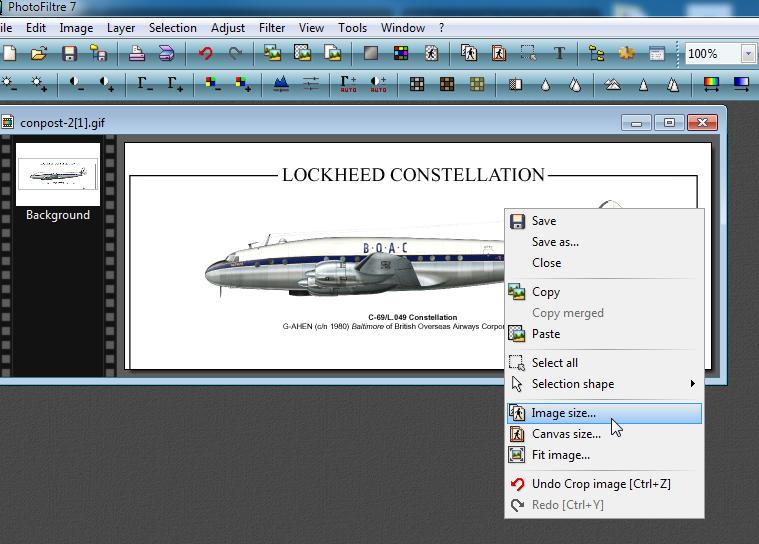Click the grey square Grayscale icon
This screenshot has width=759, height=544.
[x=371, y=53]
